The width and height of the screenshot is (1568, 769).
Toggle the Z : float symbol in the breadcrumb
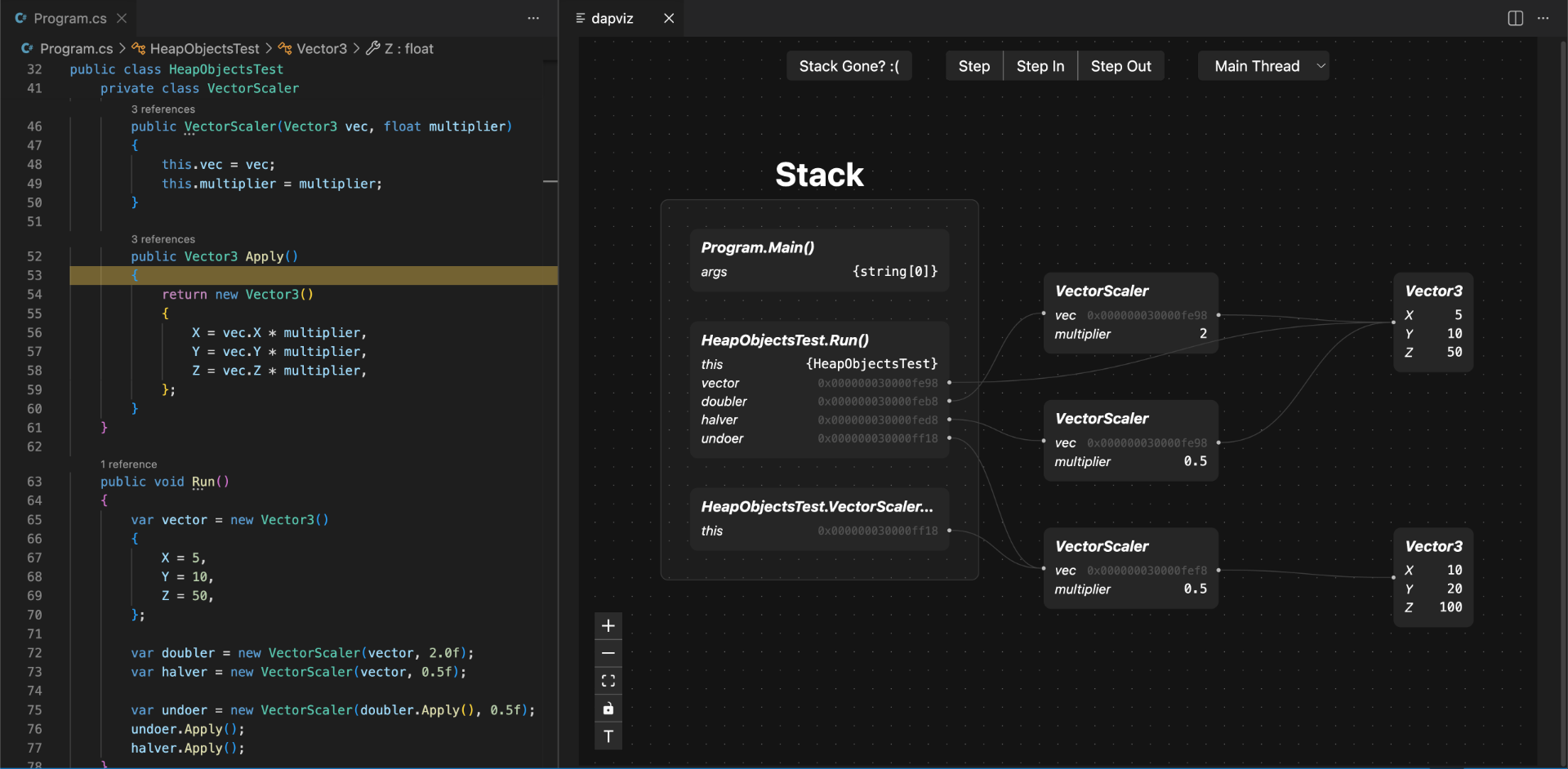(399, 48)
